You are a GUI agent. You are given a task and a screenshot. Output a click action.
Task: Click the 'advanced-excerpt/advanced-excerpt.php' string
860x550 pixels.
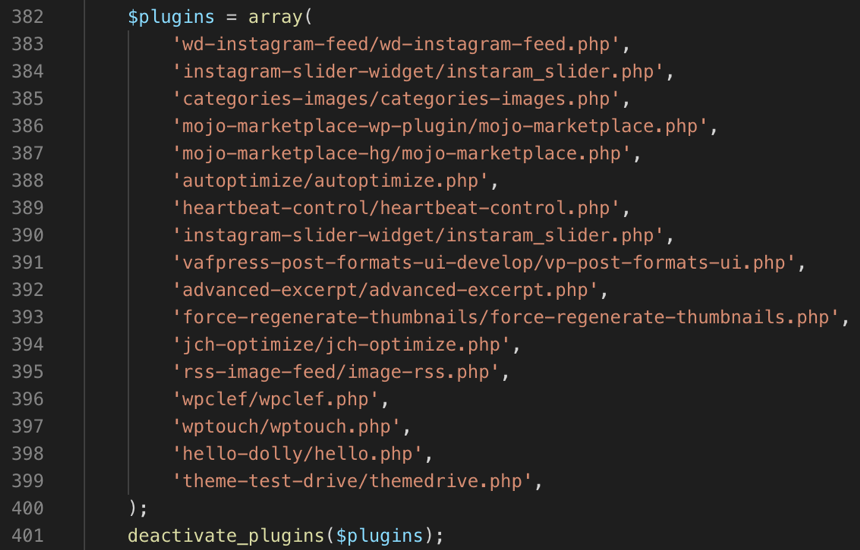(386, 290)
